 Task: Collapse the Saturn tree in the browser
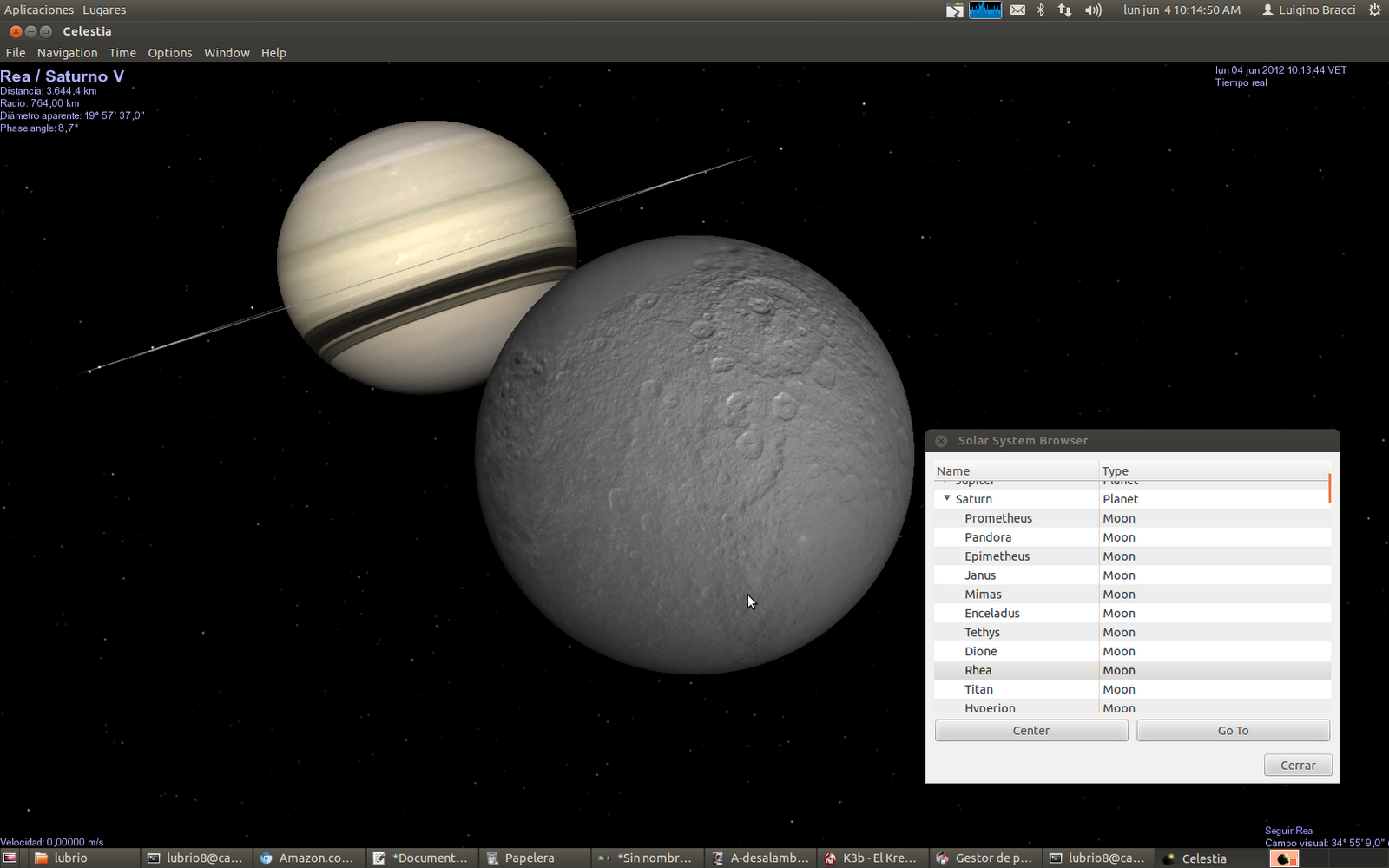[x=946, y=498]
